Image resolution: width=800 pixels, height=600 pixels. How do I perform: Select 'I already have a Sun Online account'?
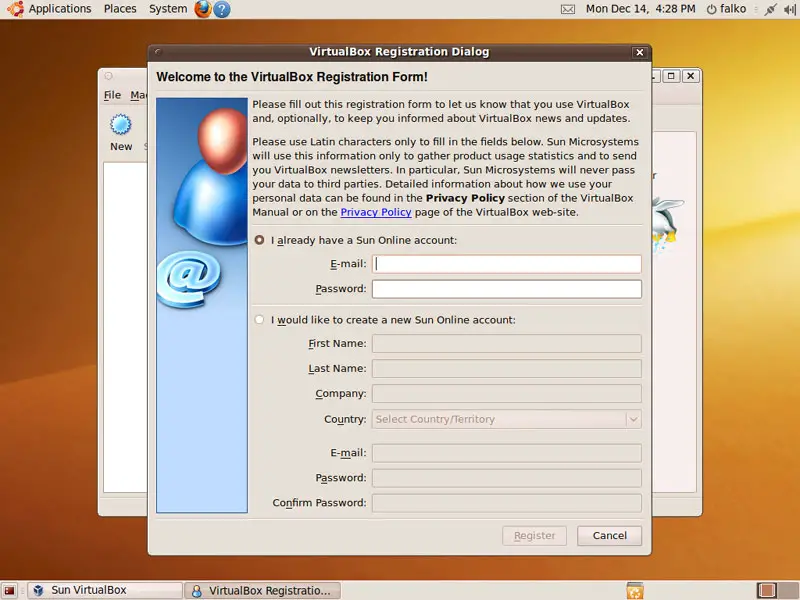coord(260,240)
